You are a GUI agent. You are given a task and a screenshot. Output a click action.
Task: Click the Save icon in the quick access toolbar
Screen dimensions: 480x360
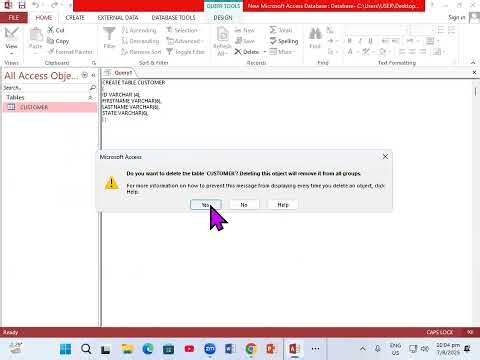tap(22, 5)
